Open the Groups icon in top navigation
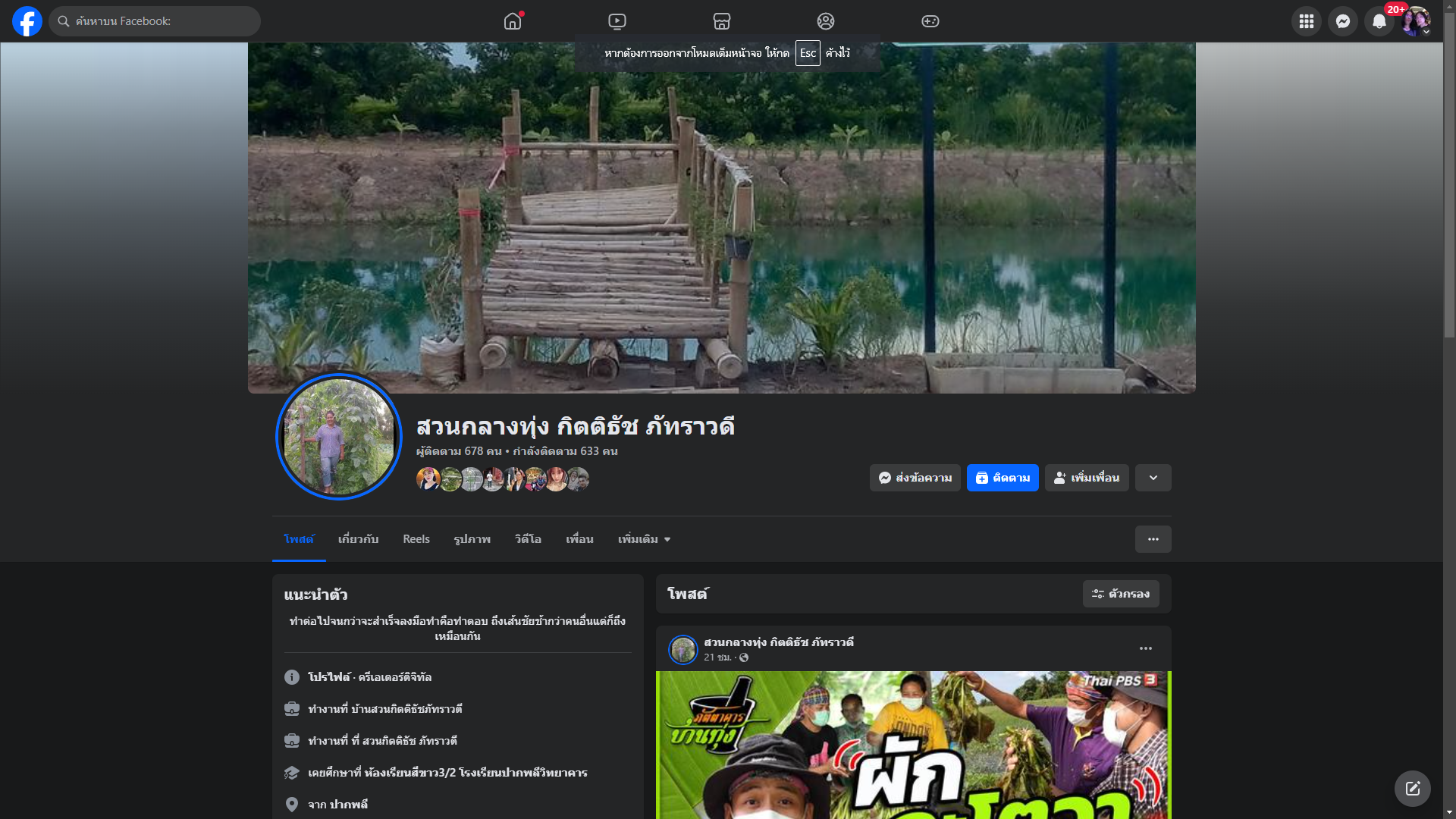 pos(826,21)
